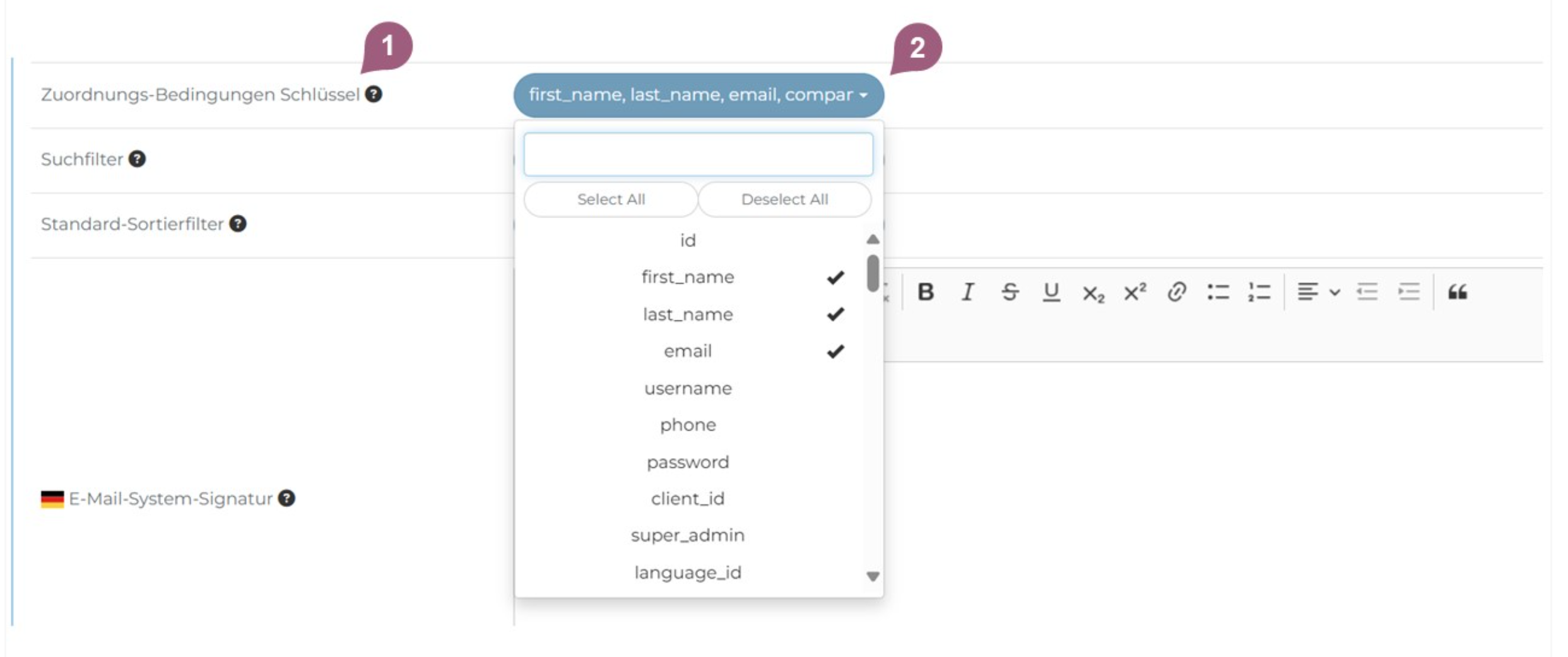Viewport: 1568px width, 657px height.
Task: Choose the phone option in list
Action: click(688, 424)
